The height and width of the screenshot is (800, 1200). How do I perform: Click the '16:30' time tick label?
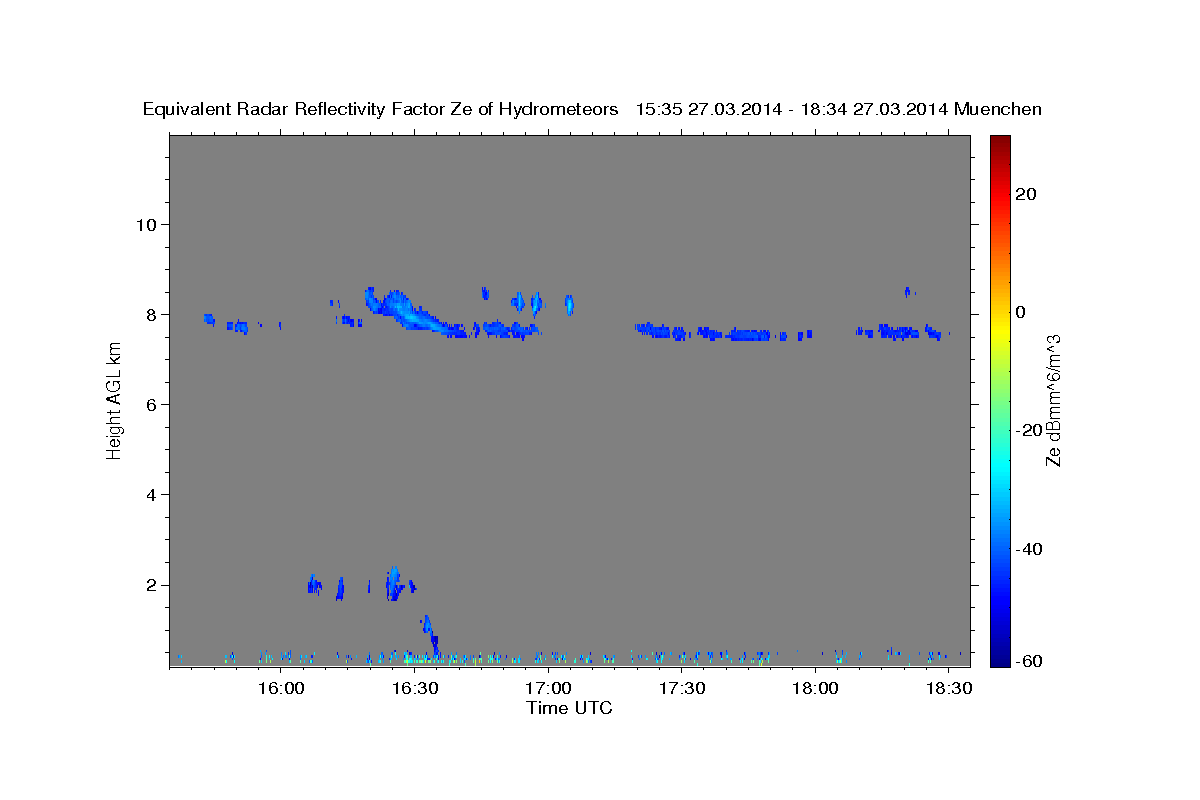pos(414,689)
